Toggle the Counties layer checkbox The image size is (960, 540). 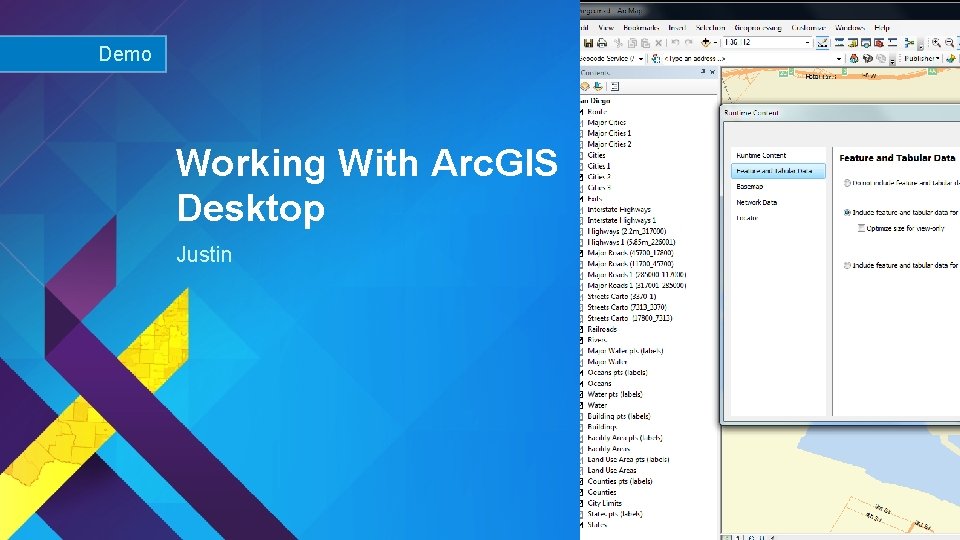(581, 492)
